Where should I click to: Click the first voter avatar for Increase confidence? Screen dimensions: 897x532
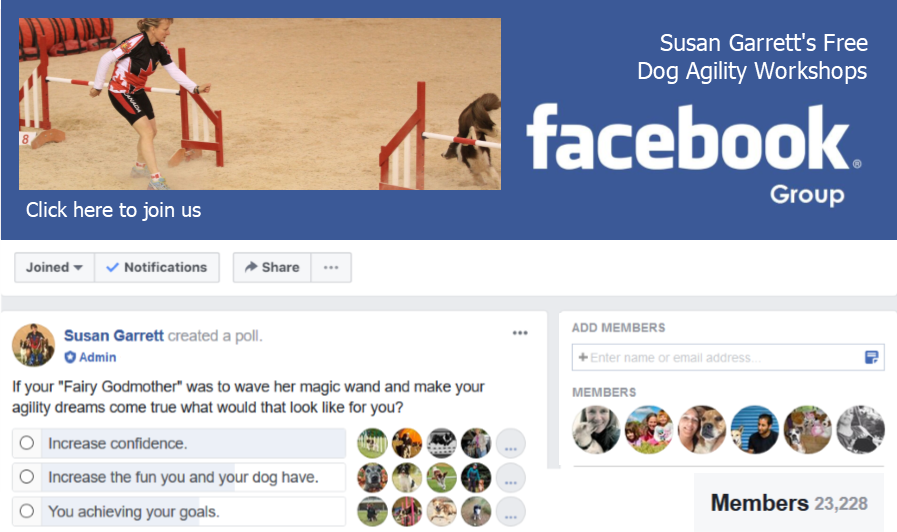372,443
